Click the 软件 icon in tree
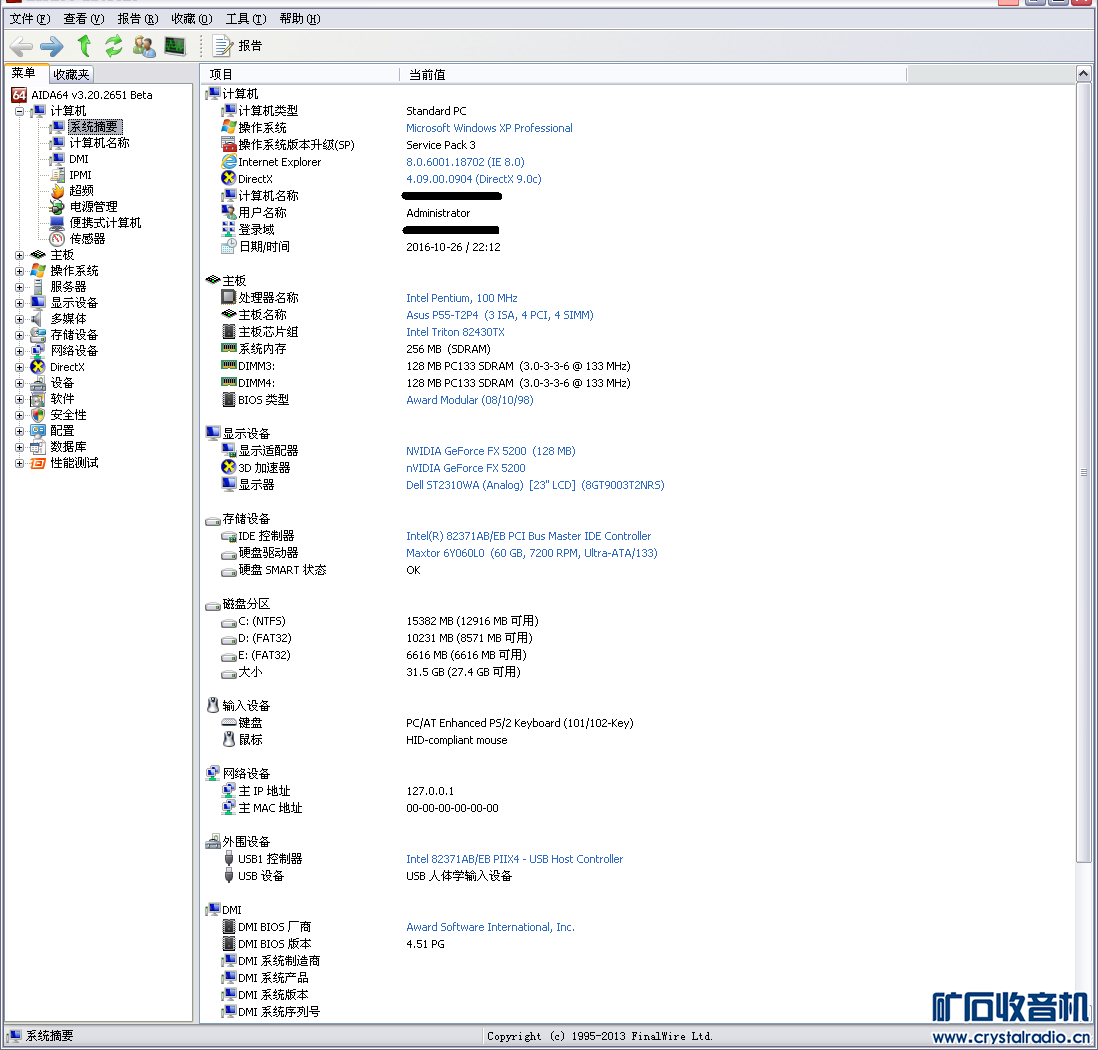1098x1050 pixels. click(38, 399)
